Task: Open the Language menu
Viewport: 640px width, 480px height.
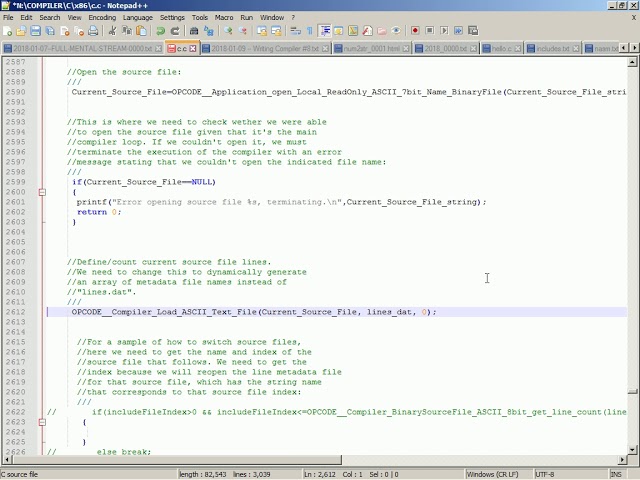Action: point(138,18)
